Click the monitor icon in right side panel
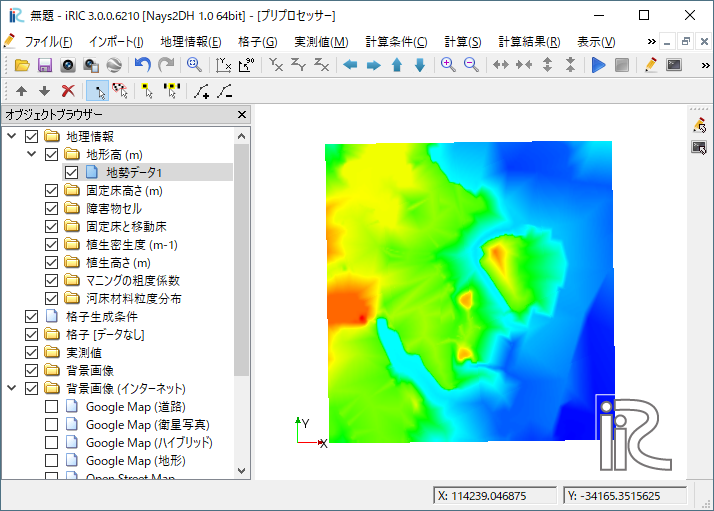 point(699,148)
